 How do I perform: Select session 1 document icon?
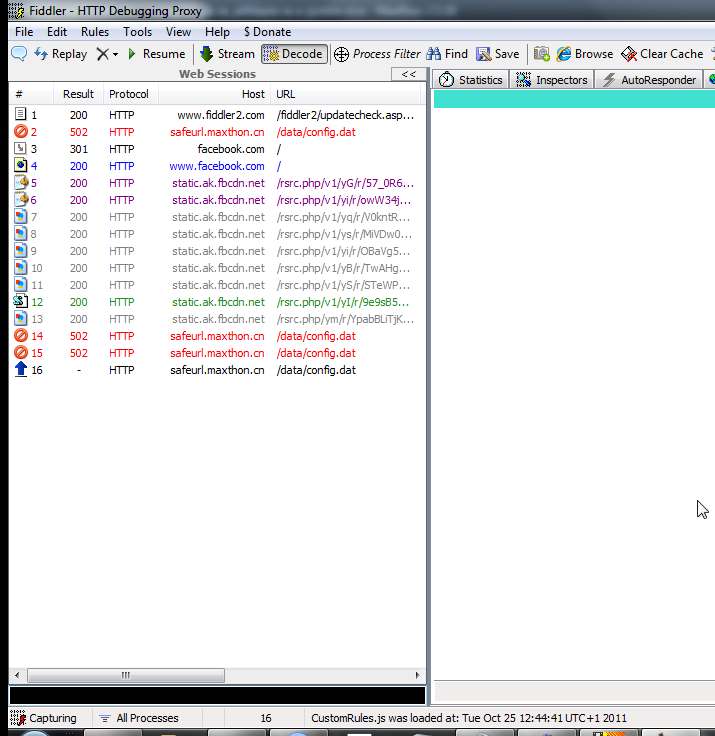pyautogui.click(x=20, y=114)
